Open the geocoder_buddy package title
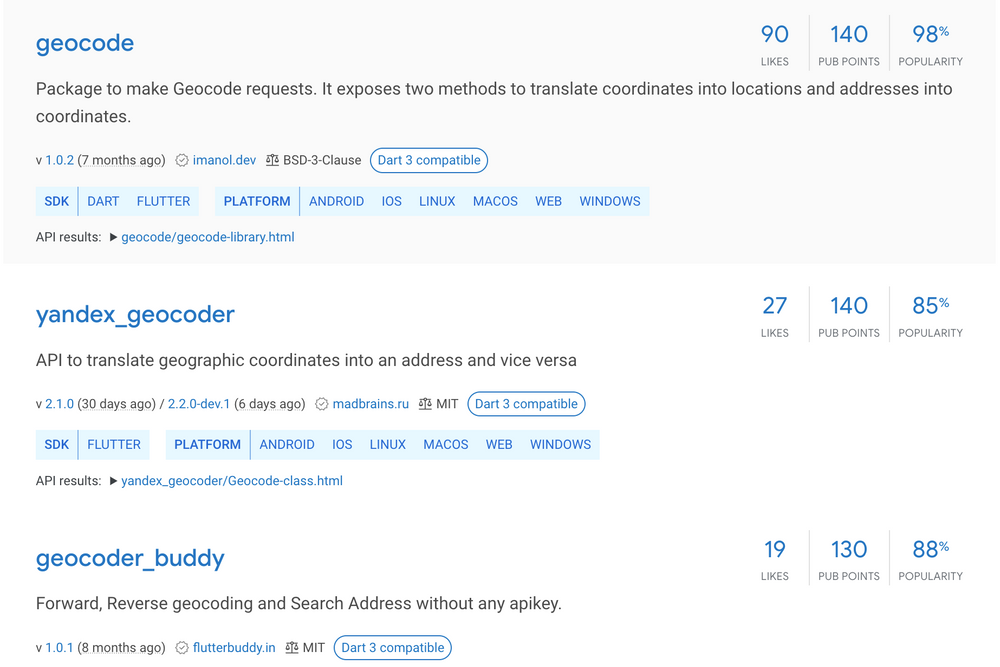1000x667 pixels. (130, 558)
